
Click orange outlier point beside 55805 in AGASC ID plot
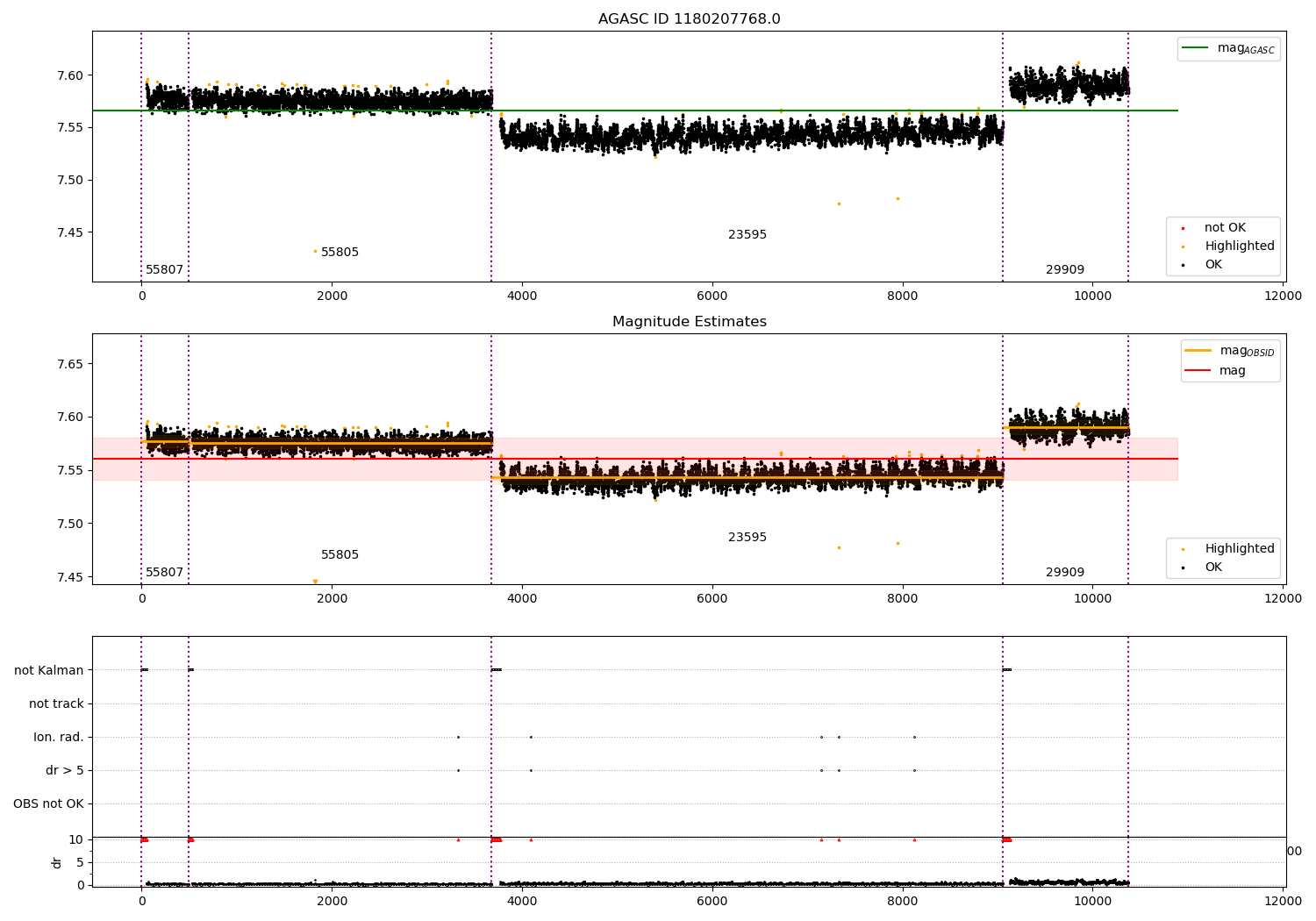(x=315, y=252)
